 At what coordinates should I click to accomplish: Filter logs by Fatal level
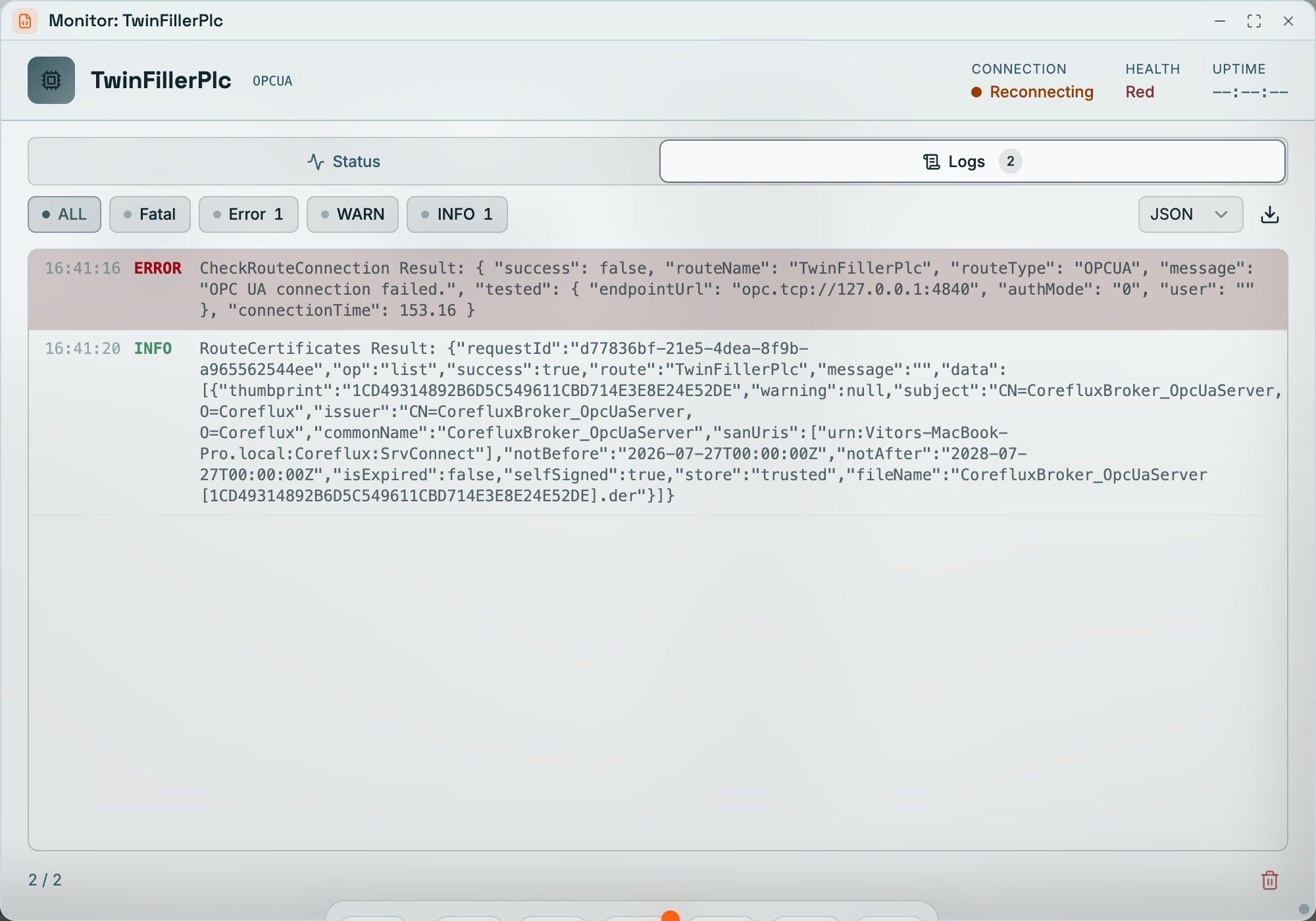pyautogui.click(x=150, y=214)
